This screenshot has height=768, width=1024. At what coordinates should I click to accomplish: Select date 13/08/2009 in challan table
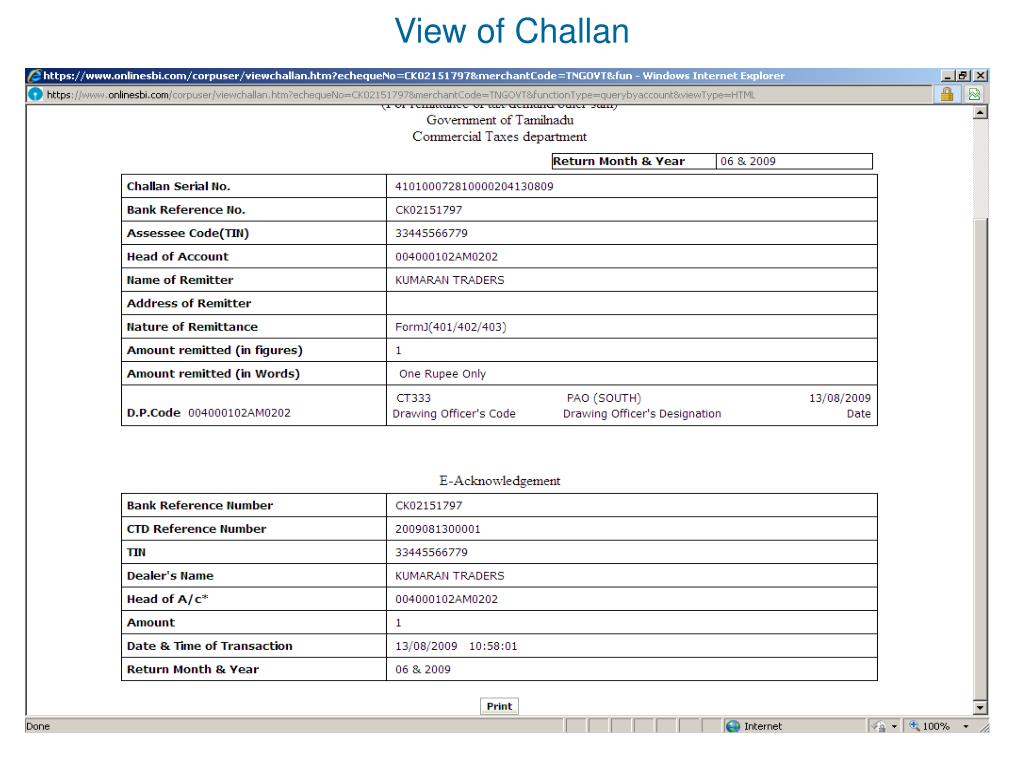pos(839,398)
